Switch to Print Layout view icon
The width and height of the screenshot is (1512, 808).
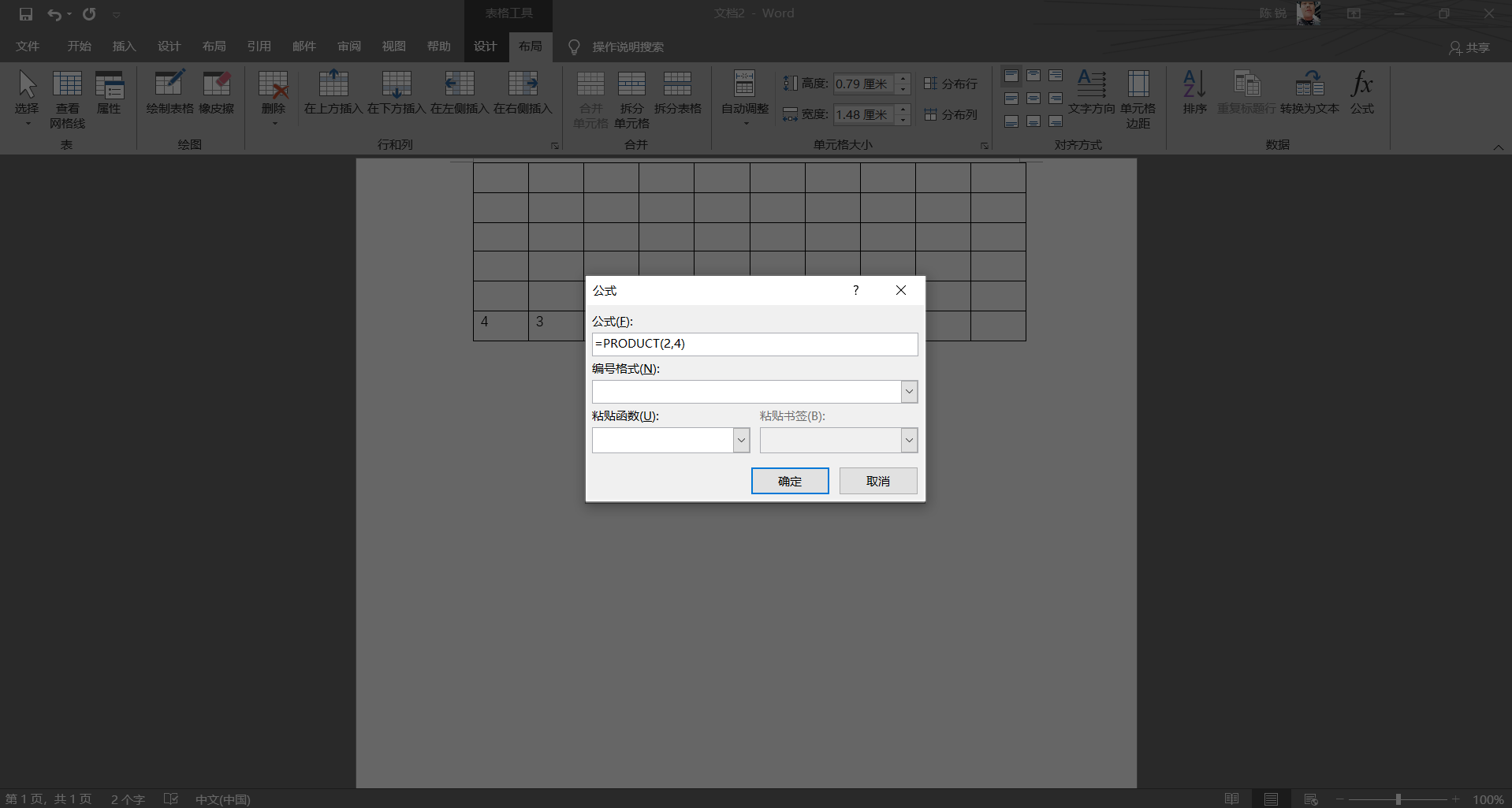pyautogui.click(x=1271, y=799)
